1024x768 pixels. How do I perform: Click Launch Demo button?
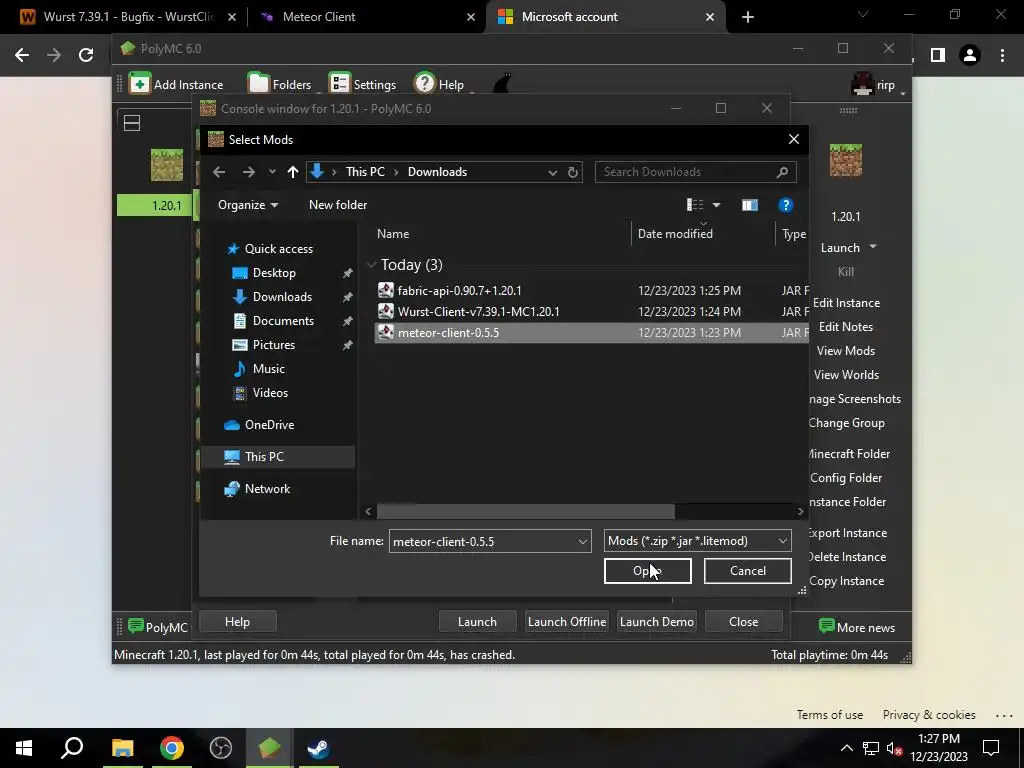[x=656, y=622]
